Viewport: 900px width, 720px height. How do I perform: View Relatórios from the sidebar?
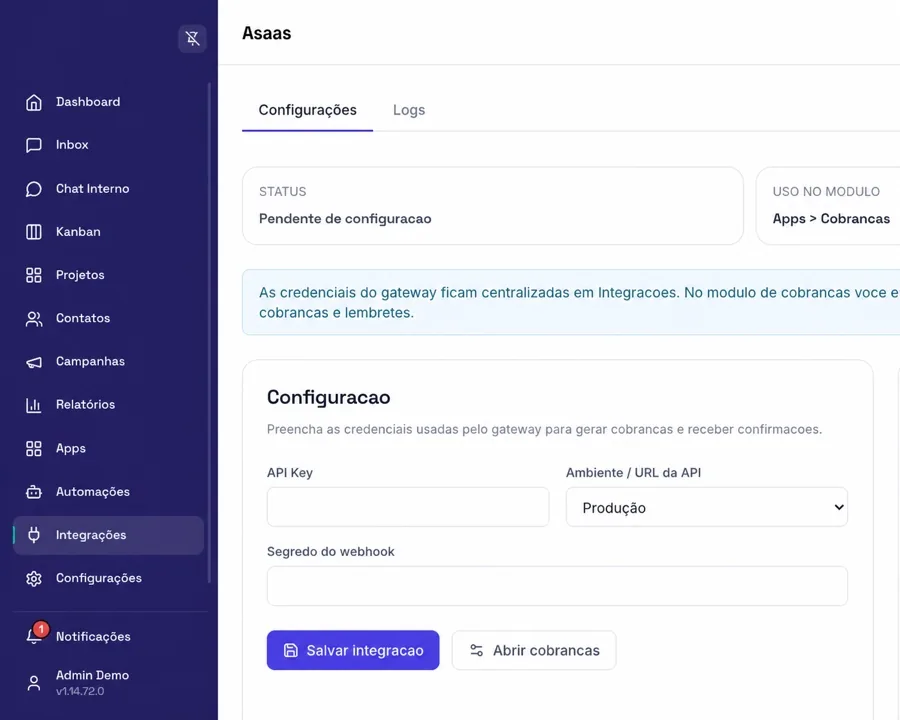[108, 405]
